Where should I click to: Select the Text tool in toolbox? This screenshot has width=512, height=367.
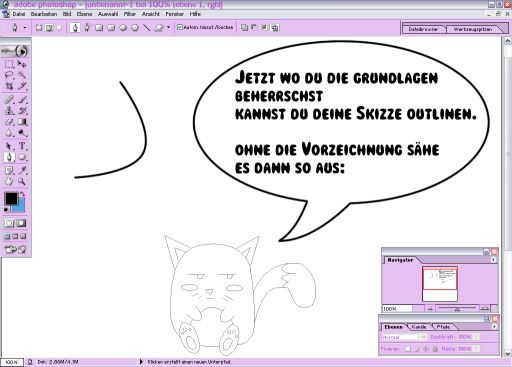point(22,146)
